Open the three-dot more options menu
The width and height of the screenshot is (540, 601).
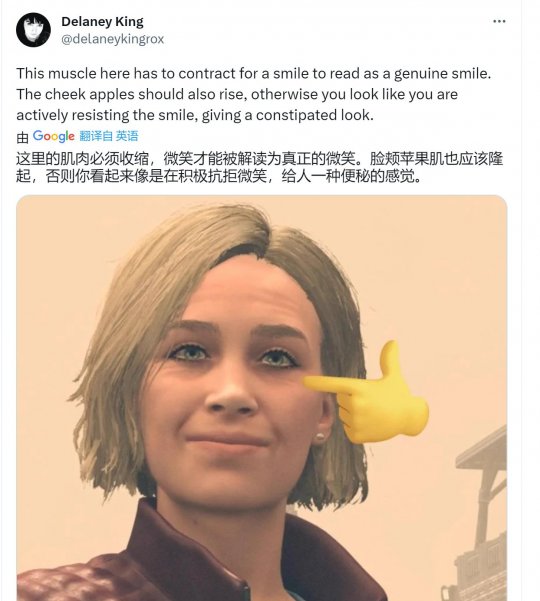(499, 21)
